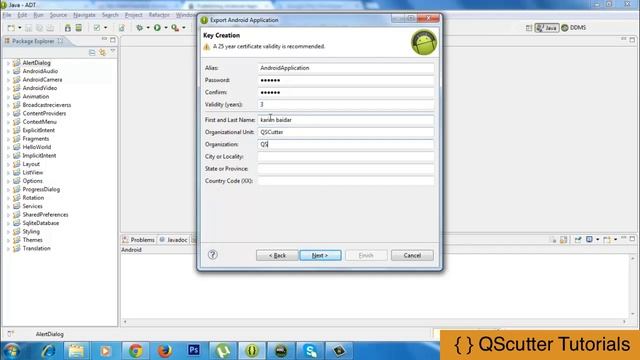The image size is (640, 360).
Task: Click Cancel in Export Android Application dialog
Action: pos(412,255)
